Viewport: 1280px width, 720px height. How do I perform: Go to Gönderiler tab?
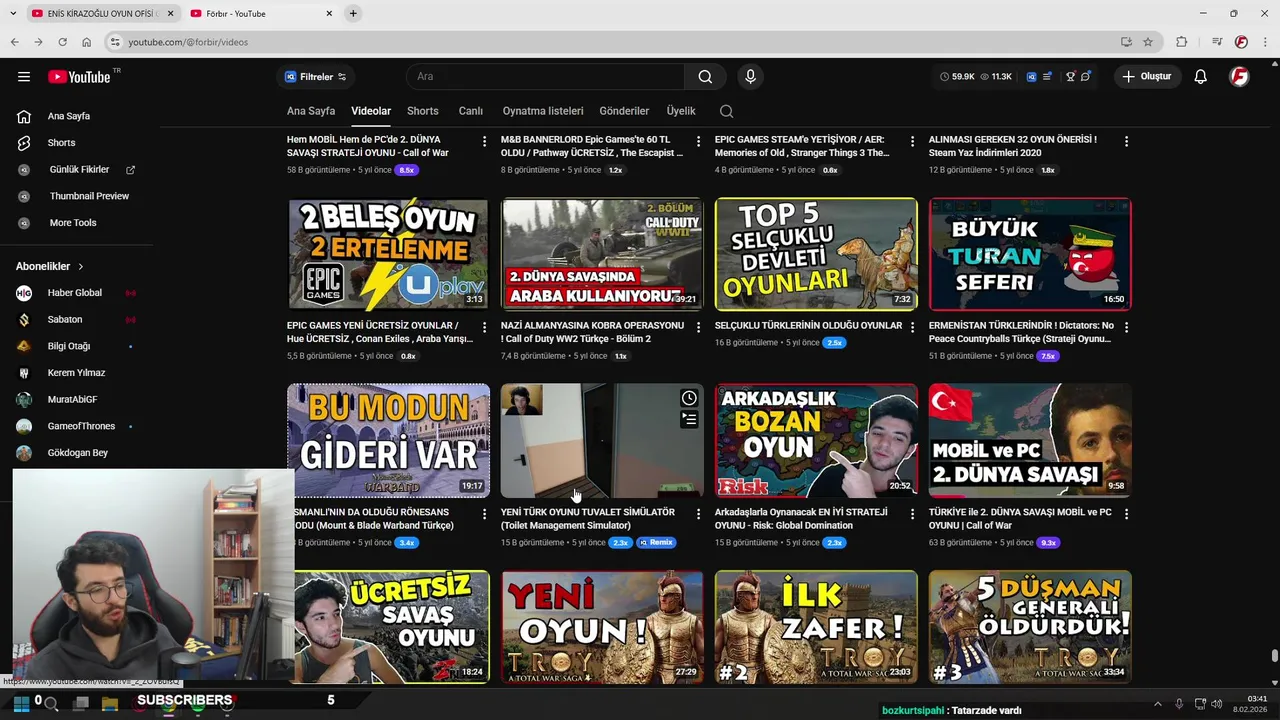pos(624,111)
